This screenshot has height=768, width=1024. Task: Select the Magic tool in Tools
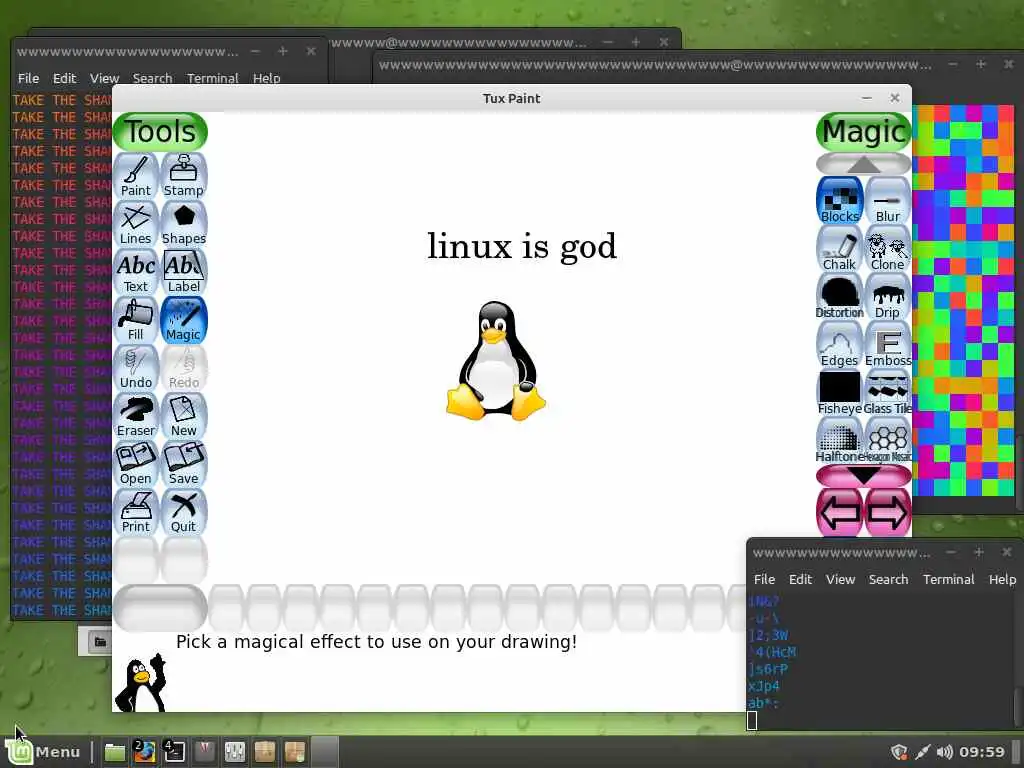coord(184,320)
